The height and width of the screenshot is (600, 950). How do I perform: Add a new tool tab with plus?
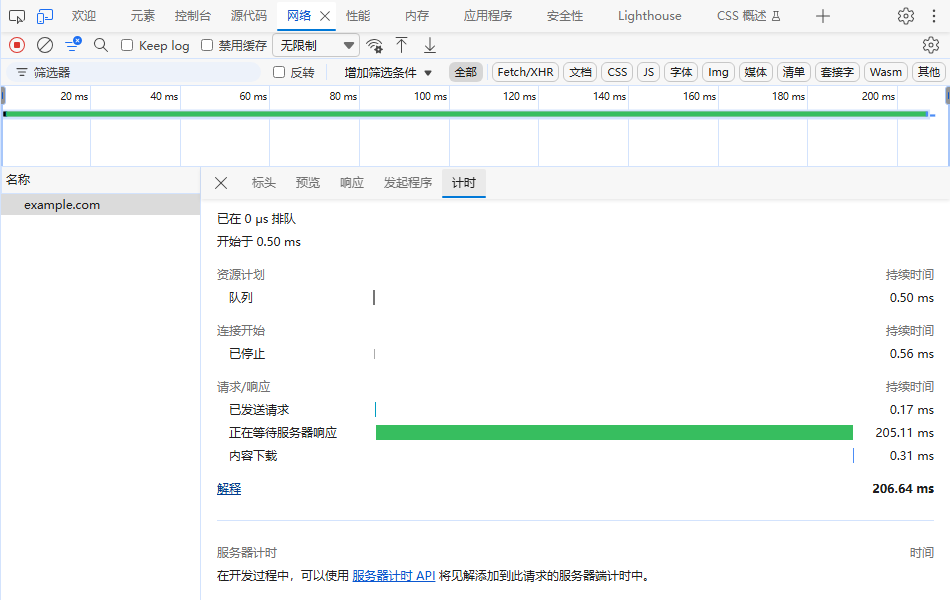click(x=822, y=16)
